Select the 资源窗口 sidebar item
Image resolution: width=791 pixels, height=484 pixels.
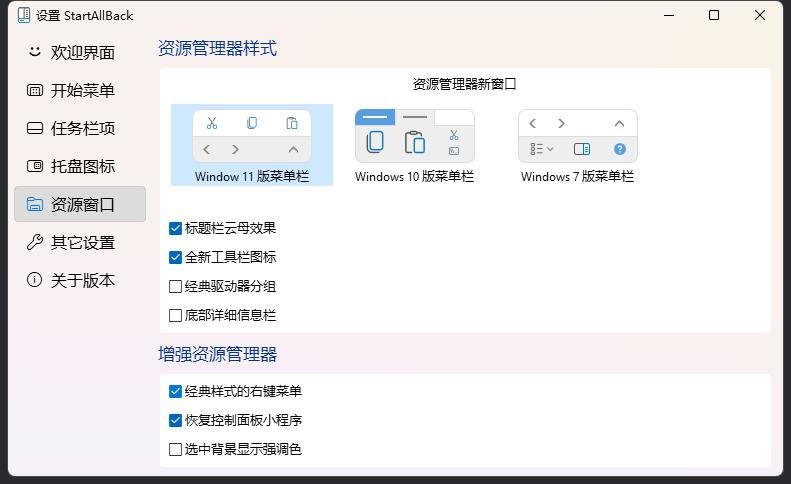click(80, 204)
